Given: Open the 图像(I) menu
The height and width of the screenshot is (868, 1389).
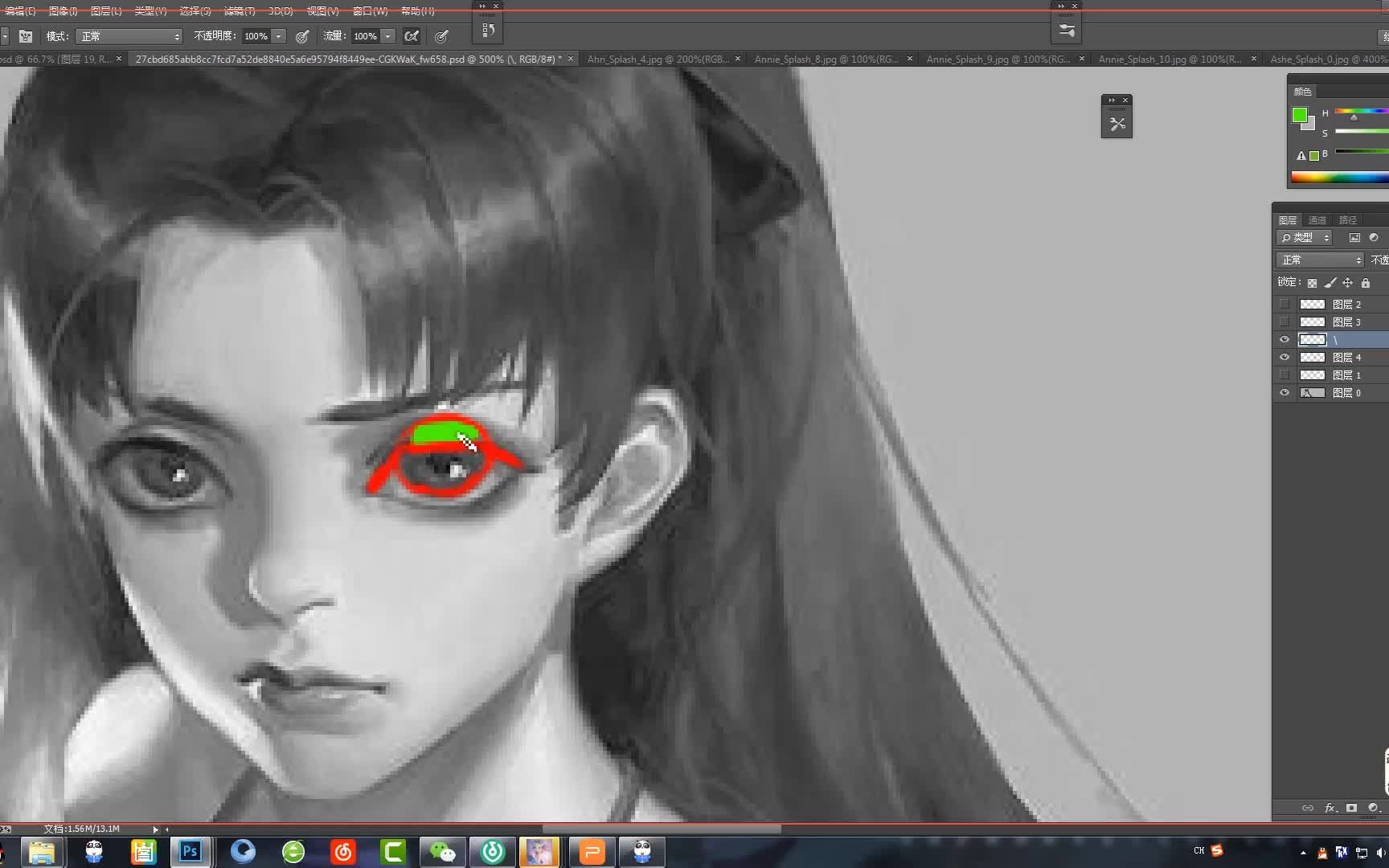Looking at the screenshot, I should click(63, 11).
